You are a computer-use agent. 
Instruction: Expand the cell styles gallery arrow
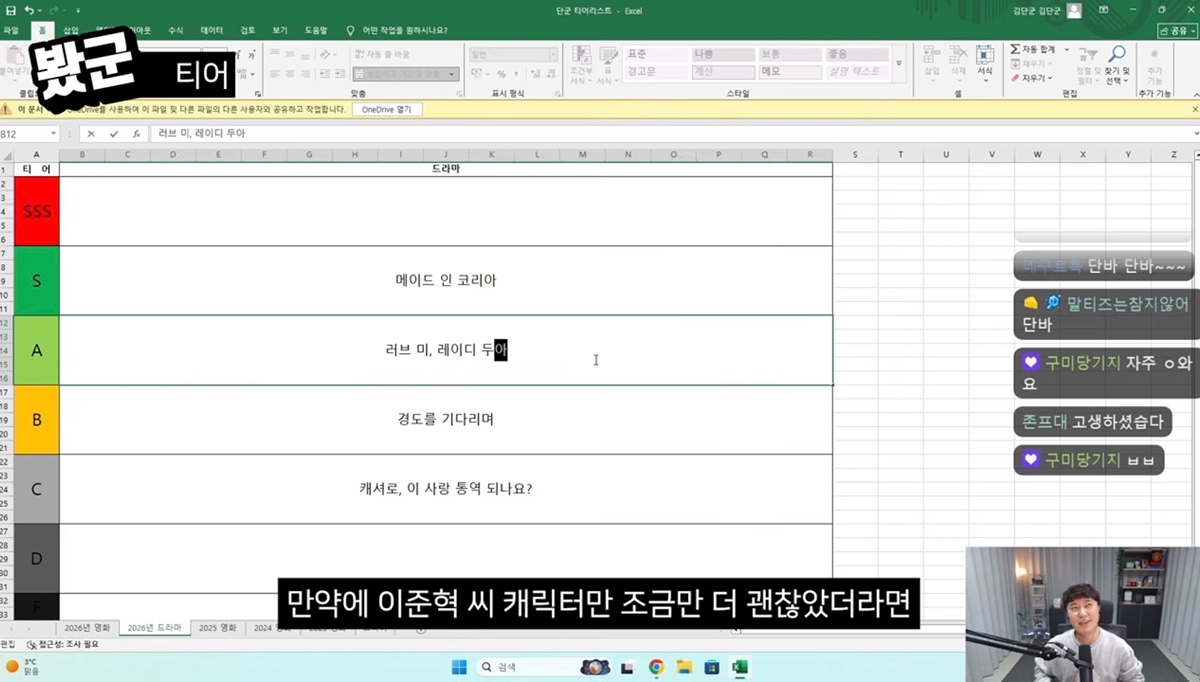tap(898, 64)
